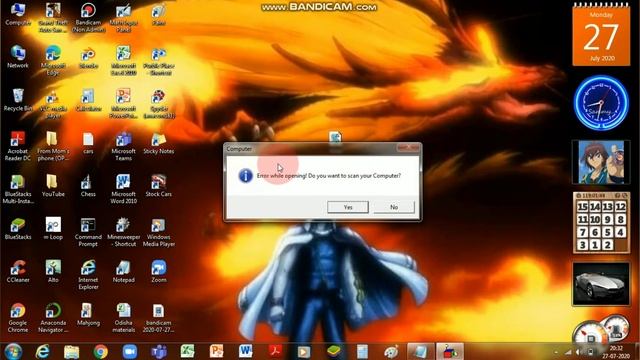Image resolution: width=640 pixels, height=360 pixels.
Task: Select the Mahjong desktop shortcut
Action: pyautogui.click(x=88, y=314)
